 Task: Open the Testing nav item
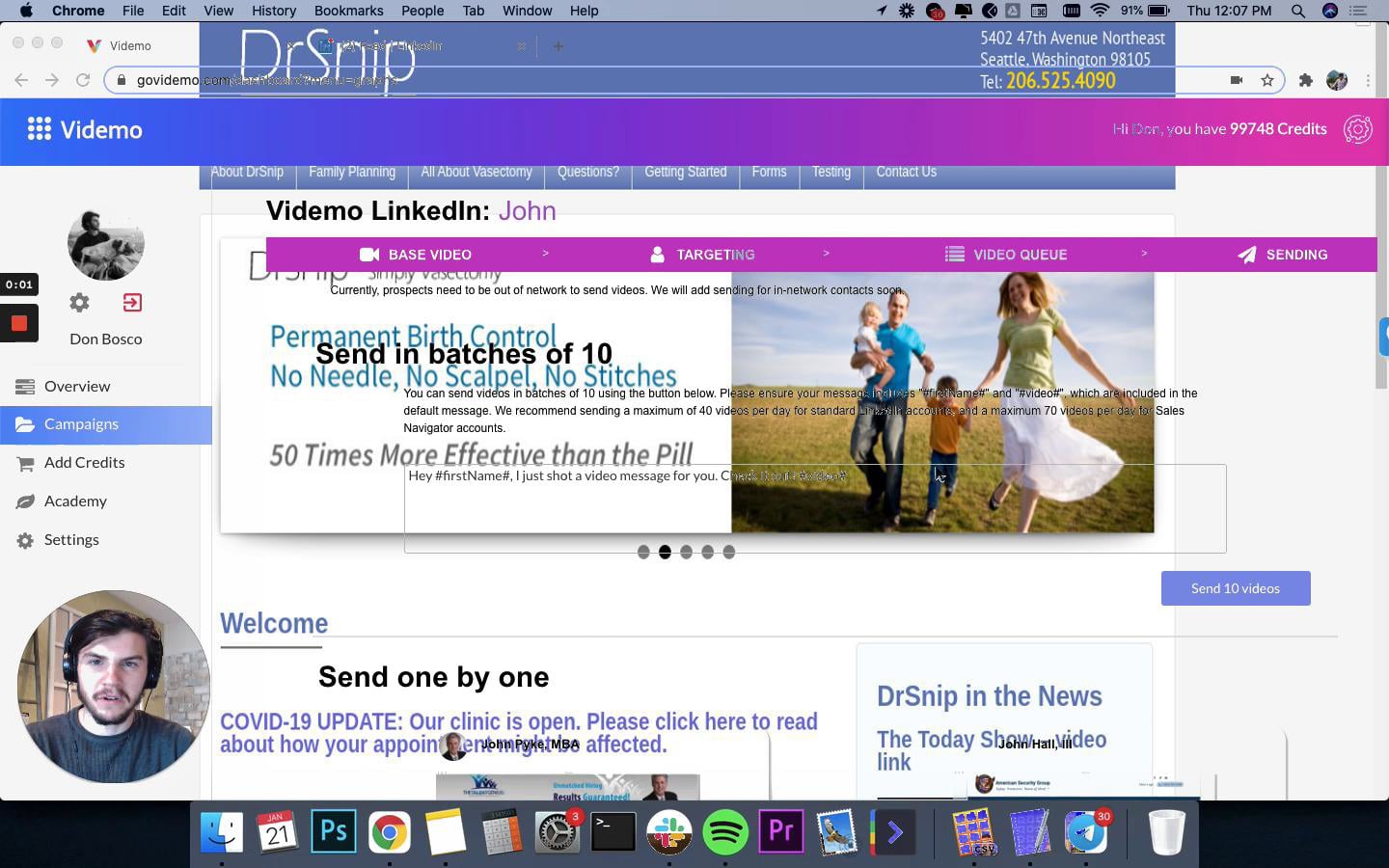[831, 172]
